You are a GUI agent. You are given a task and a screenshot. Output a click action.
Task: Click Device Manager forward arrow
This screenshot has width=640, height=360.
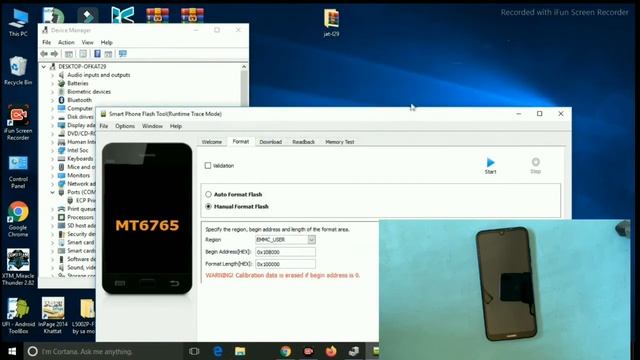click(x=54, y=54)
